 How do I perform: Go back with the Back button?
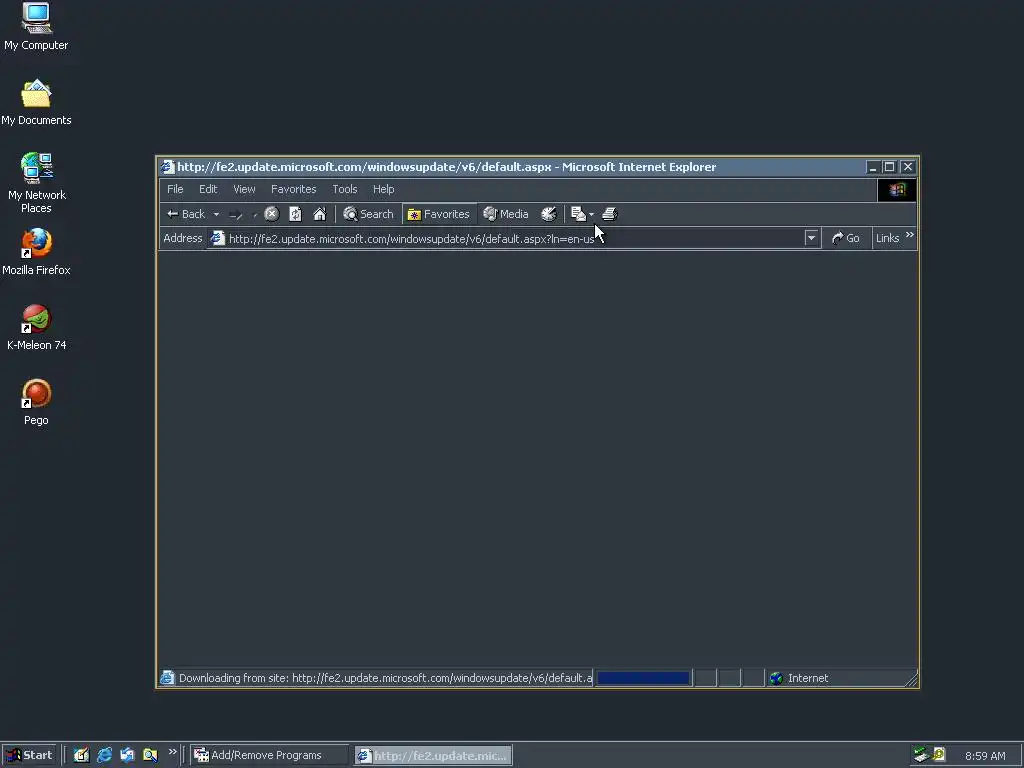[x=186, y=214]
